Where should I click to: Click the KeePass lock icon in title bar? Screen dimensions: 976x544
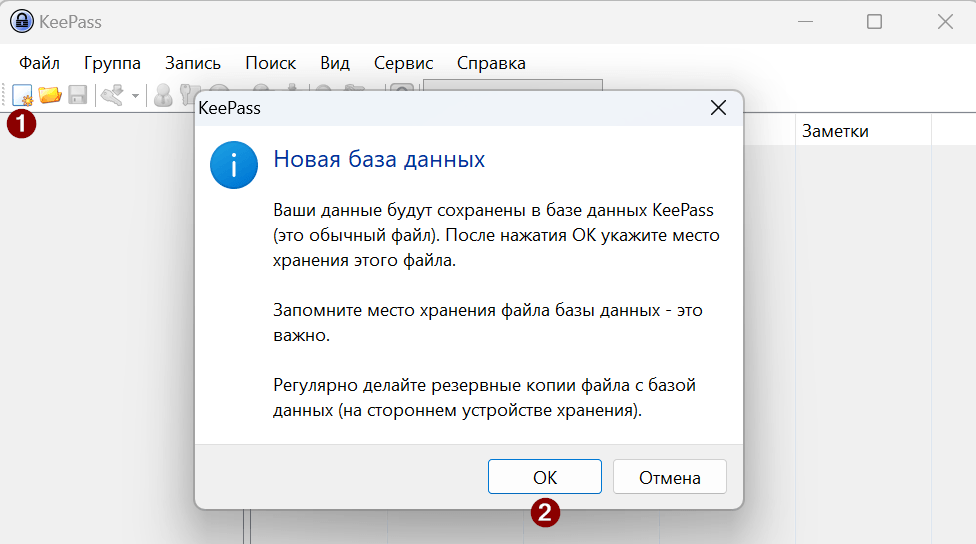click(x=22, y=21)
